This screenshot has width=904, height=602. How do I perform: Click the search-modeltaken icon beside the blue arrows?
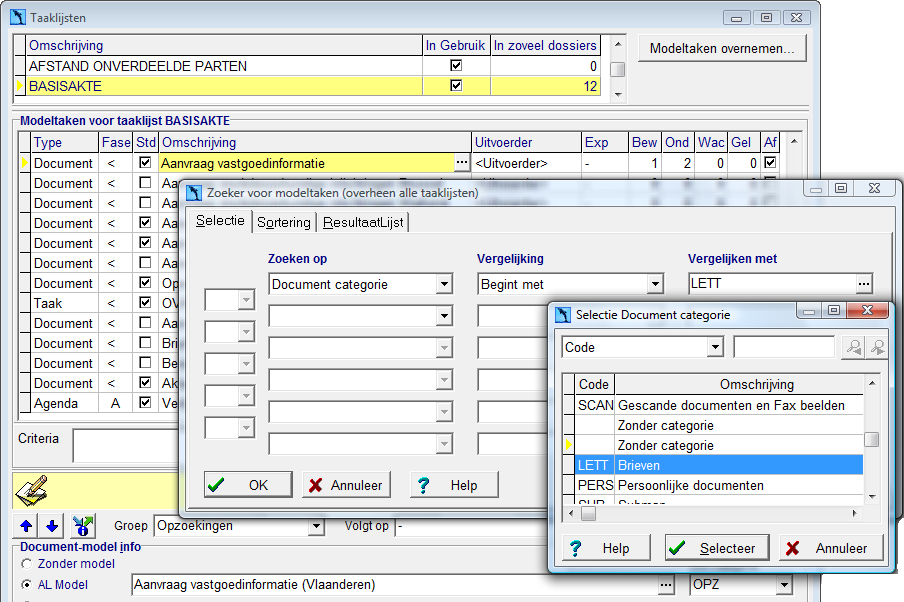[x=83, y=525]
